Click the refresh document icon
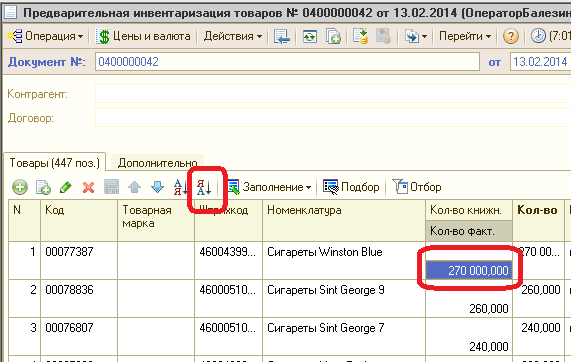Viewport: 571px width, 362px height. coord(310,36)
